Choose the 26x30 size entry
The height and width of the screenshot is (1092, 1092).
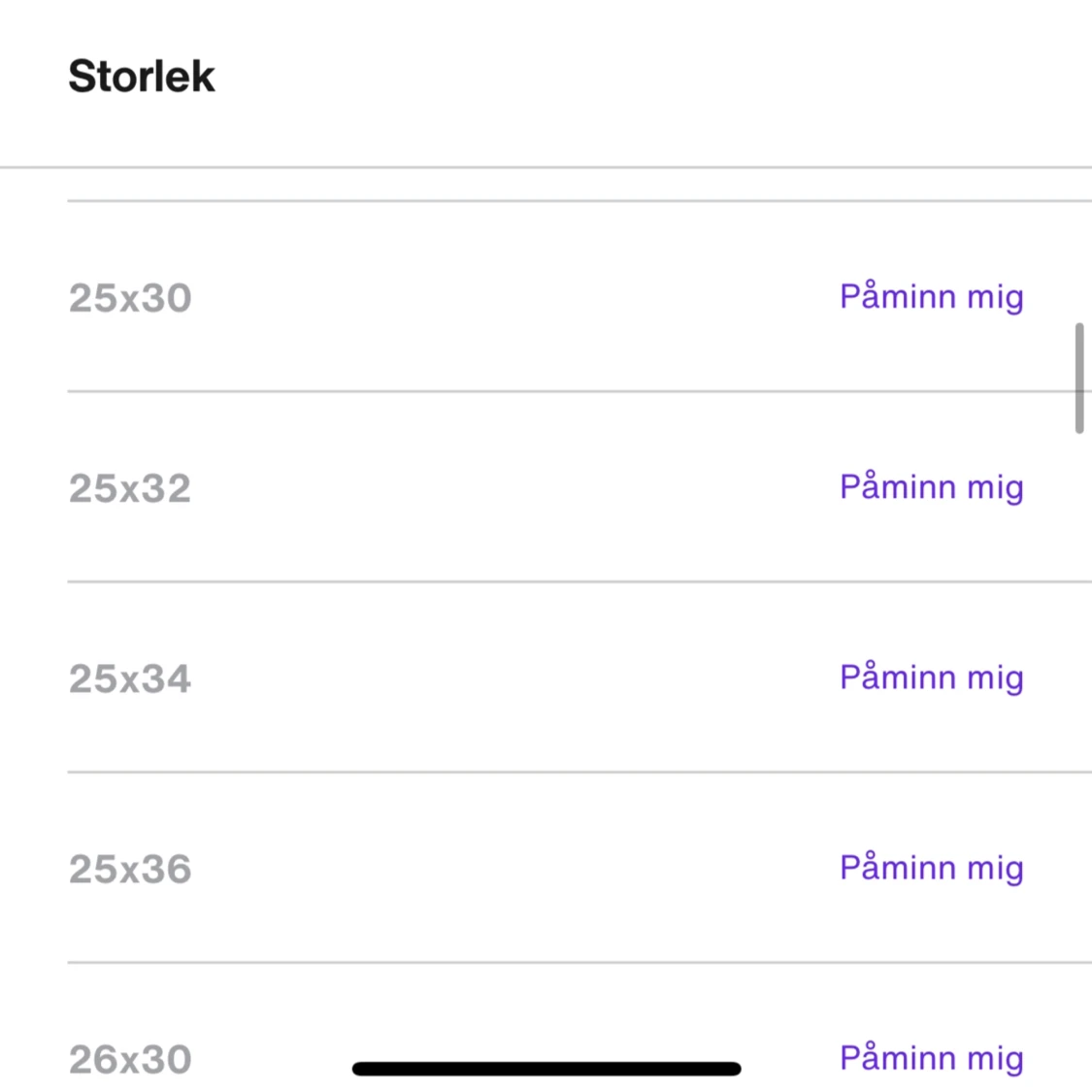(x=130, y=1059)
